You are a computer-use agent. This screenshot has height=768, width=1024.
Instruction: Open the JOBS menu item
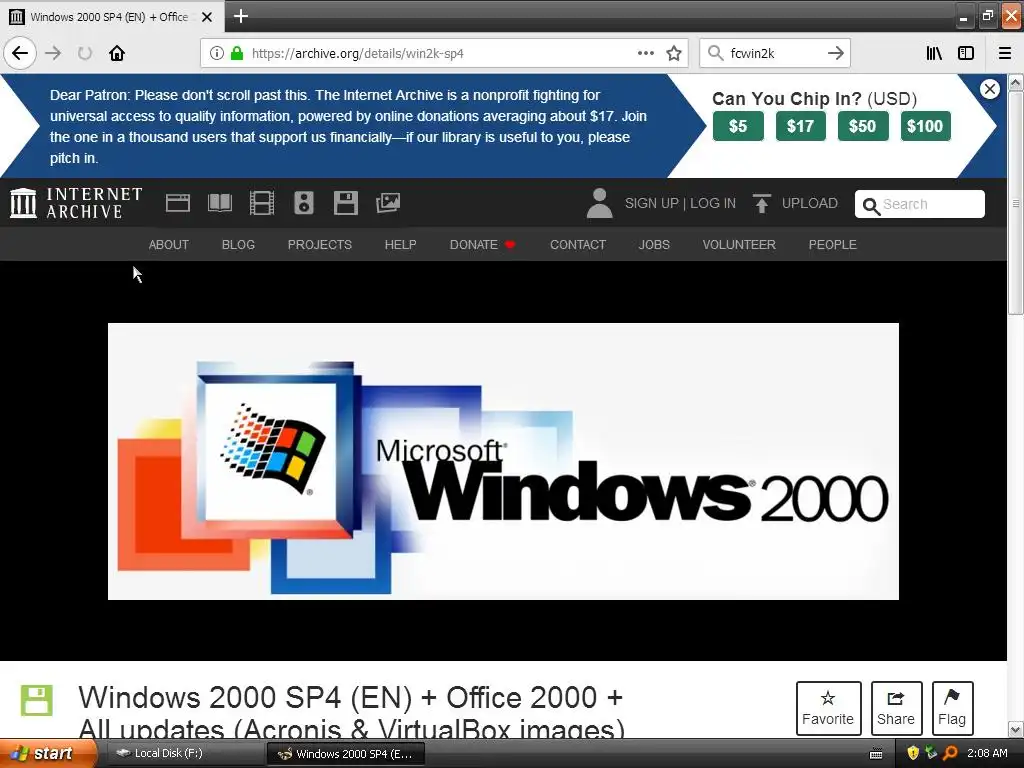[x=654, y=245]
